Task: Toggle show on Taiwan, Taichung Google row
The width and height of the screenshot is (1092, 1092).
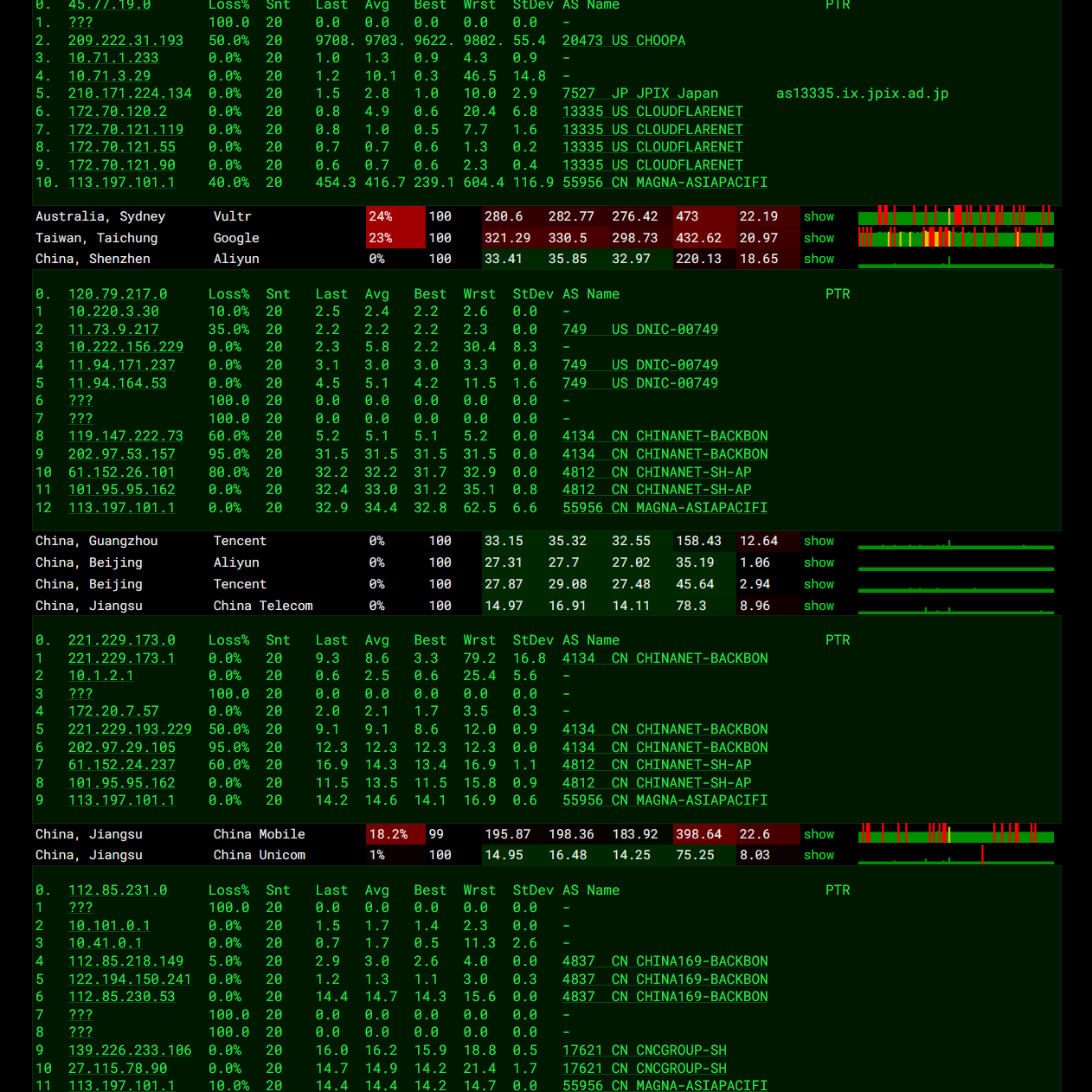Action: click(x=818, y=238)
